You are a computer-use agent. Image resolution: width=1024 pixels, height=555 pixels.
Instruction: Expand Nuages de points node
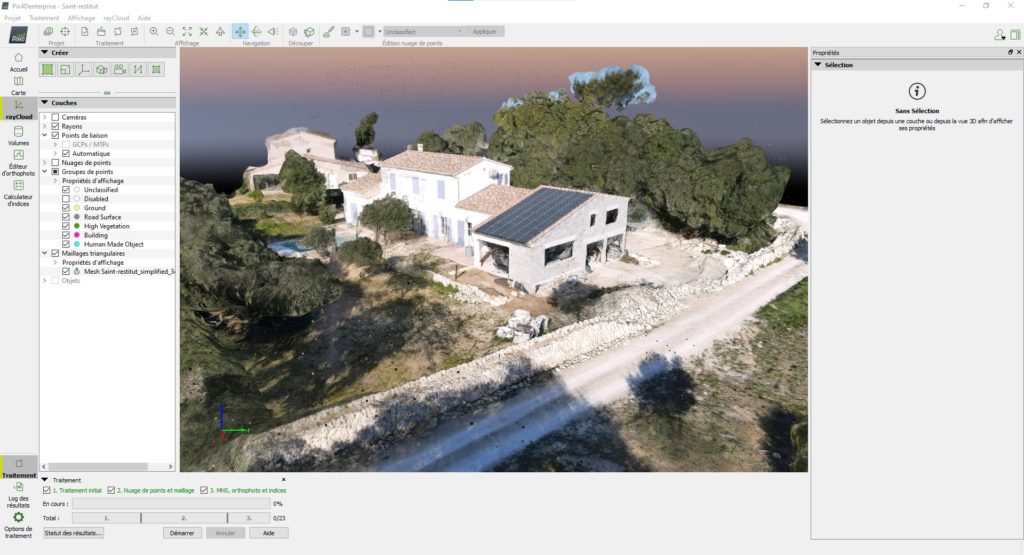[x=45, y=163]
